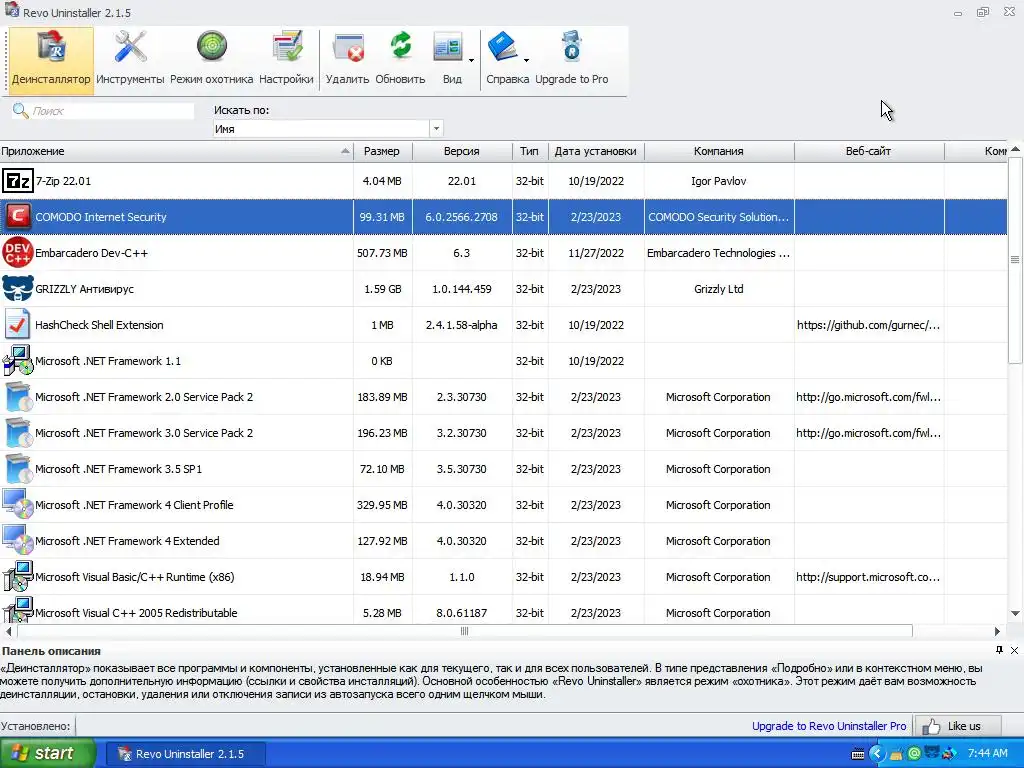
Task: Sort by the Компания column header
Action: click(x=719, y=151)
